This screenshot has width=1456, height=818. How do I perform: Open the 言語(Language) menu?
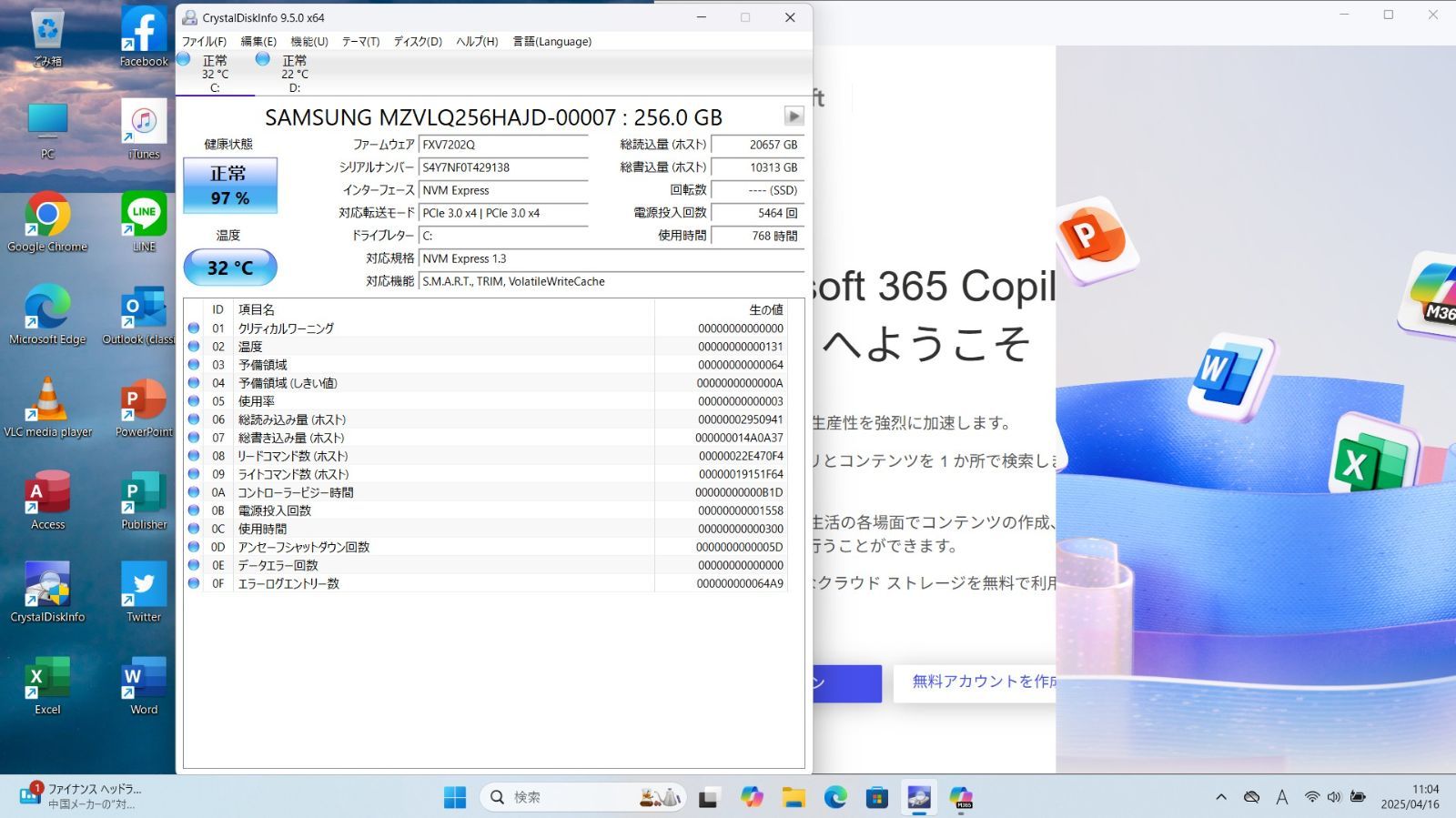click(x=551, y=42)
